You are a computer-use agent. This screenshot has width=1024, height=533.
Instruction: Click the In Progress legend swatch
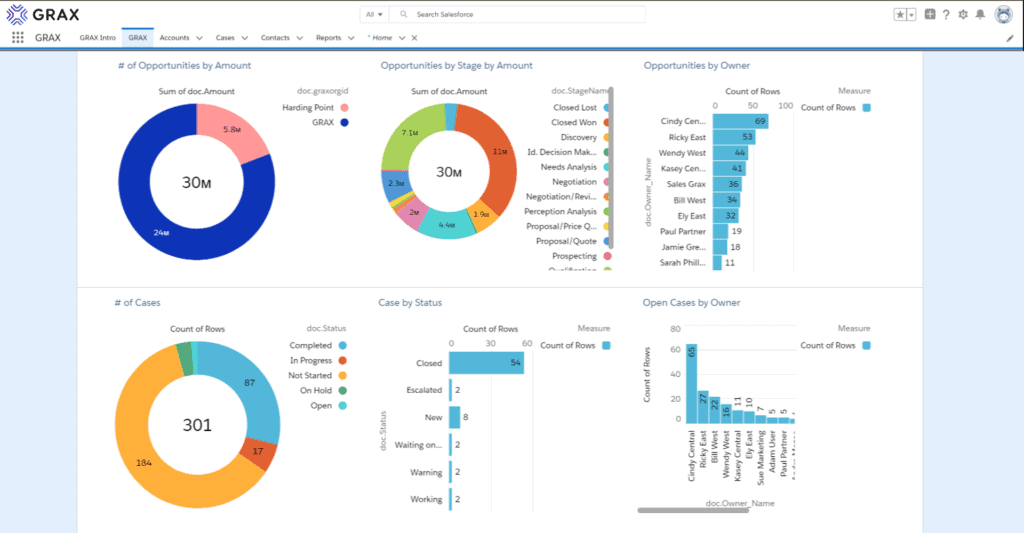click(x=343, y=361)
